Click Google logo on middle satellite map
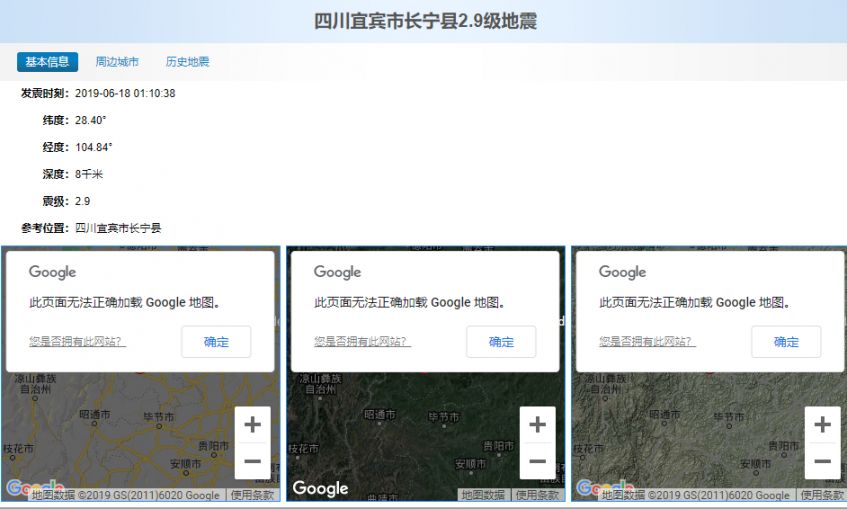Image resolution: width=847 pixels, height=509 pixels. pyautogui.click(x=320, y=488)
